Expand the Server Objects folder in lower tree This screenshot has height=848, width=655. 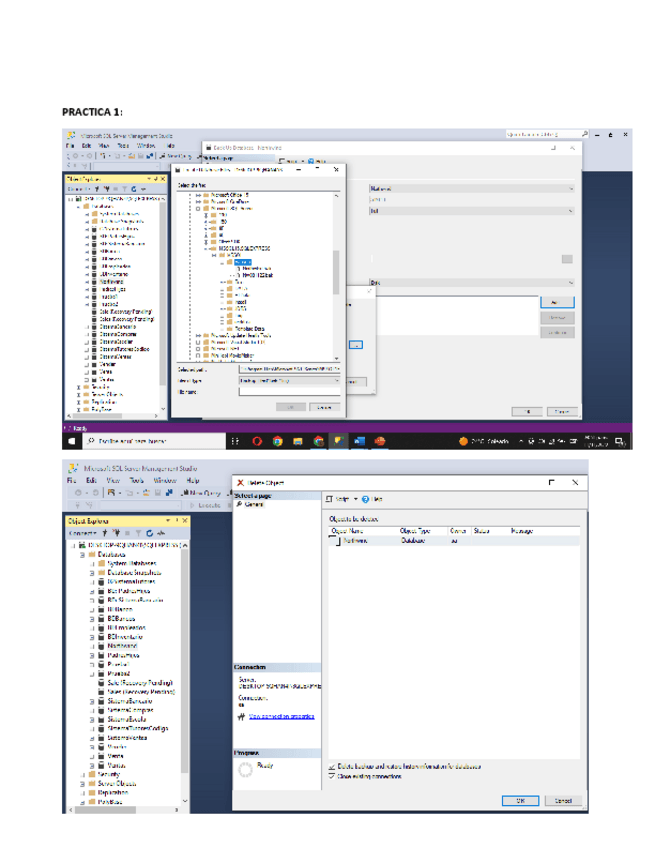coord(82,783)
